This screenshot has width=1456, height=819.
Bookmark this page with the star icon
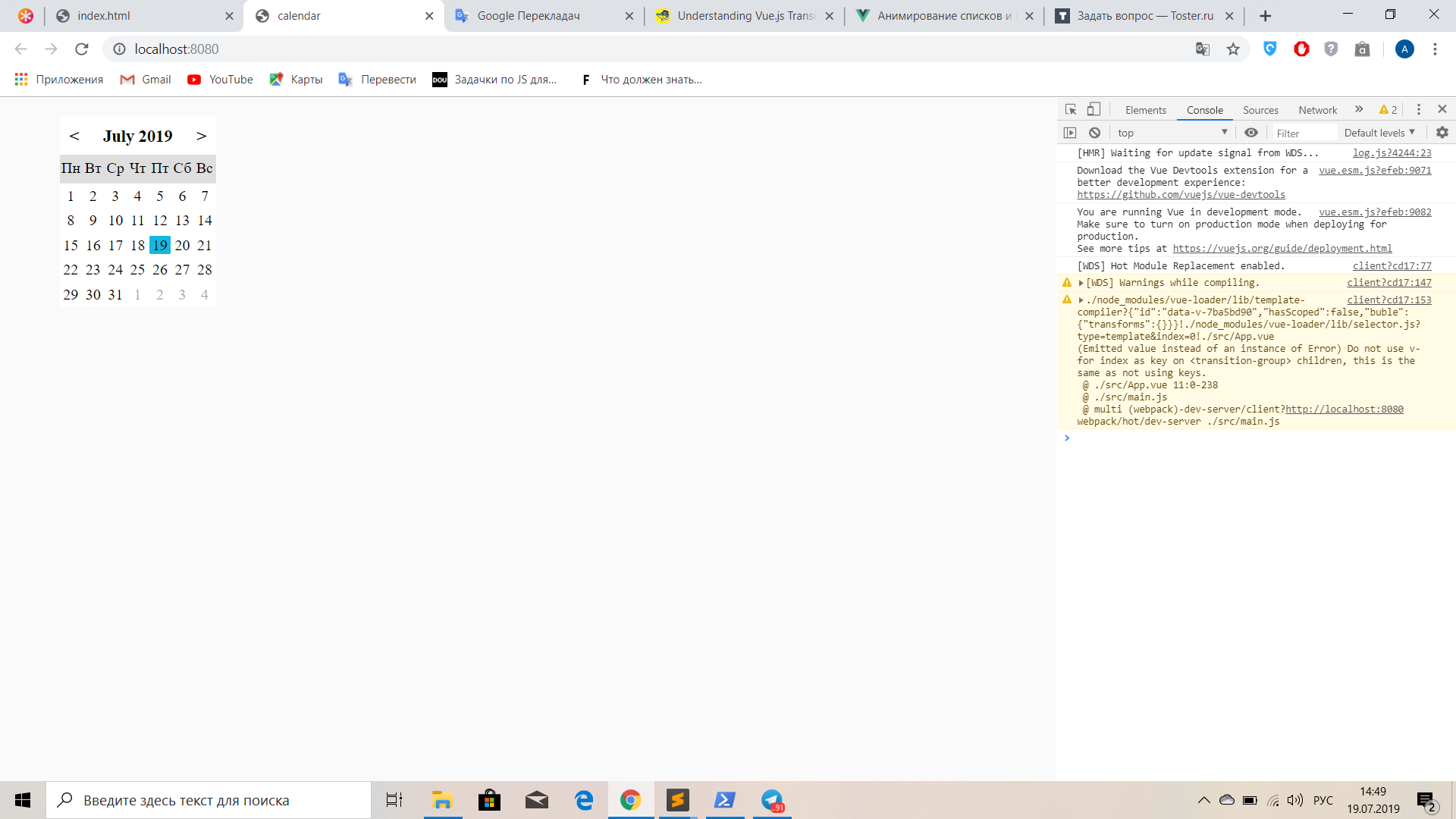[1233, 49]
